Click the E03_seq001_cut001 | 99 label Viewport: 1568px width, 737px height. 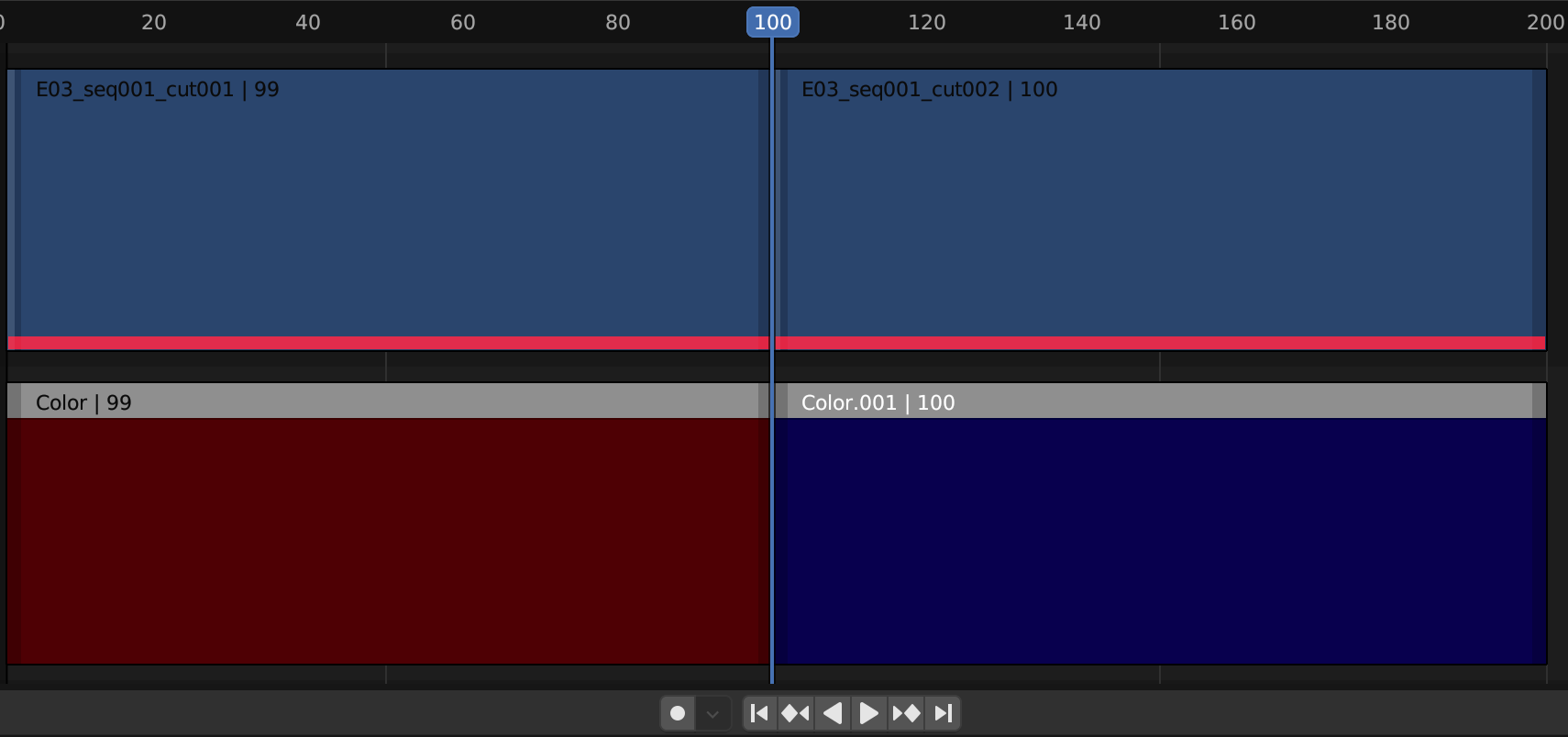(157, 89)
